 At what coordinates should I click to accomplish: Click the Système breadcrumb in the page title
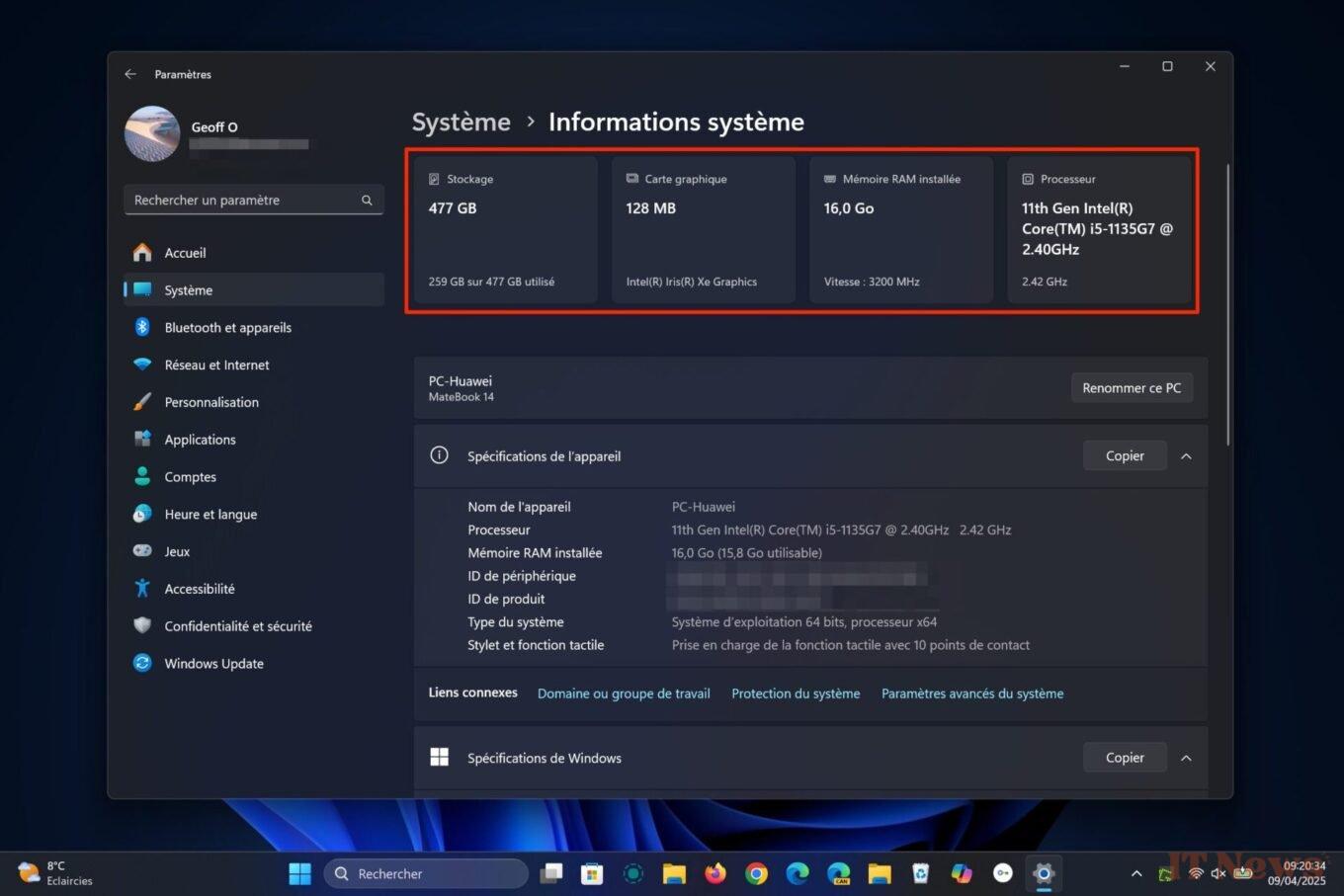tap(461, 122)
